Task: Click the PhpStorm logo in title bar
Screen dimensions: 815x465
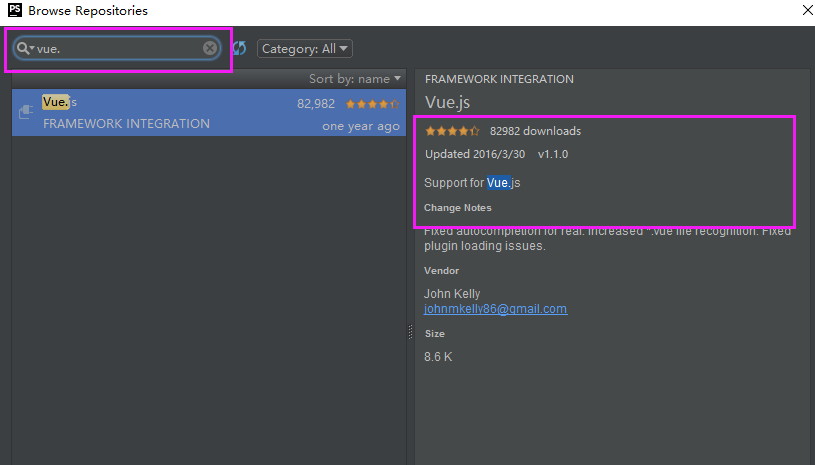Action: 15,10
